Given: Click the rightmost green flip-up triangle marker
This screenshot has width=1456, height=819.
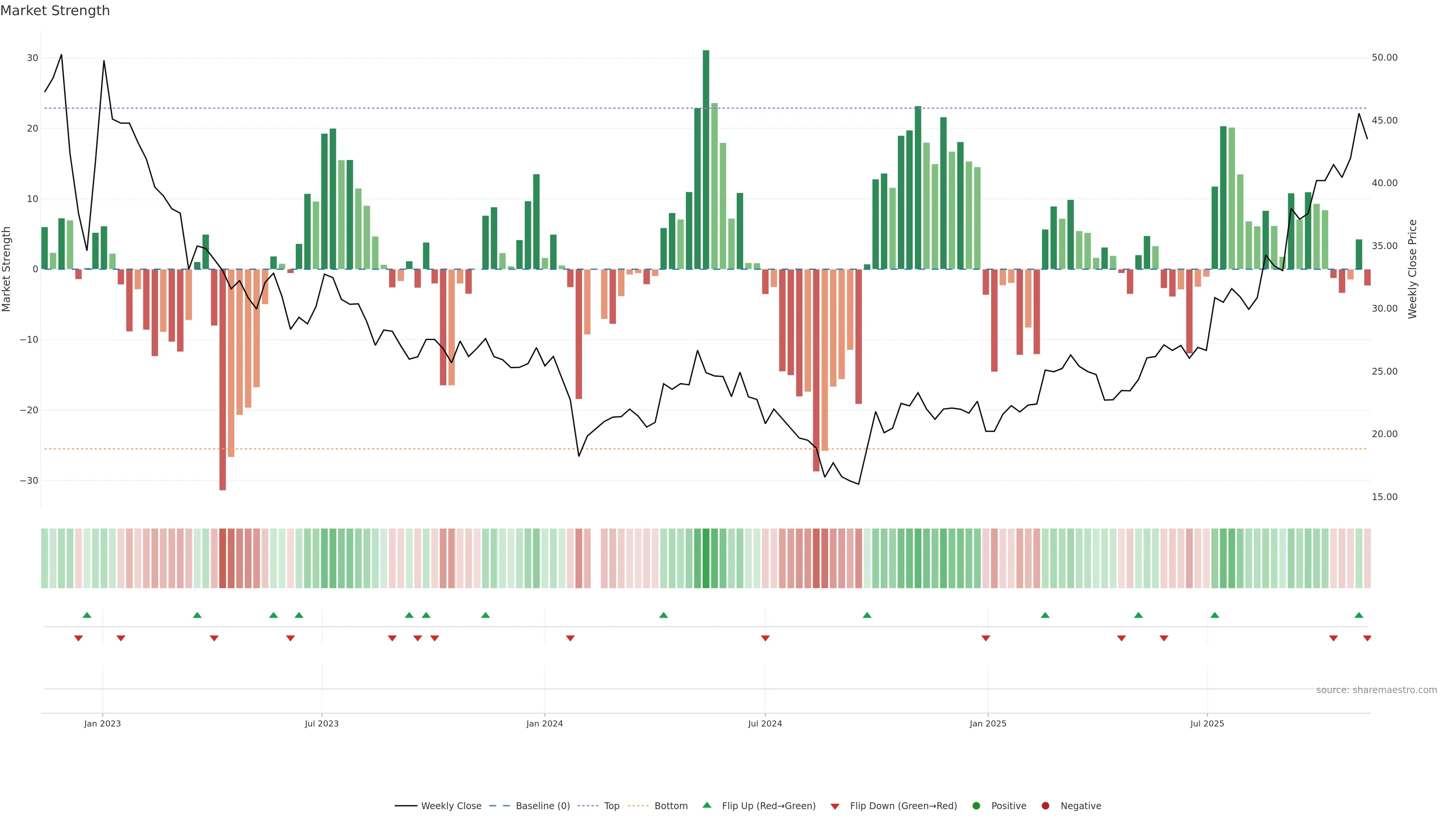Looking at the screenshot, I should tap(1359, 615).
